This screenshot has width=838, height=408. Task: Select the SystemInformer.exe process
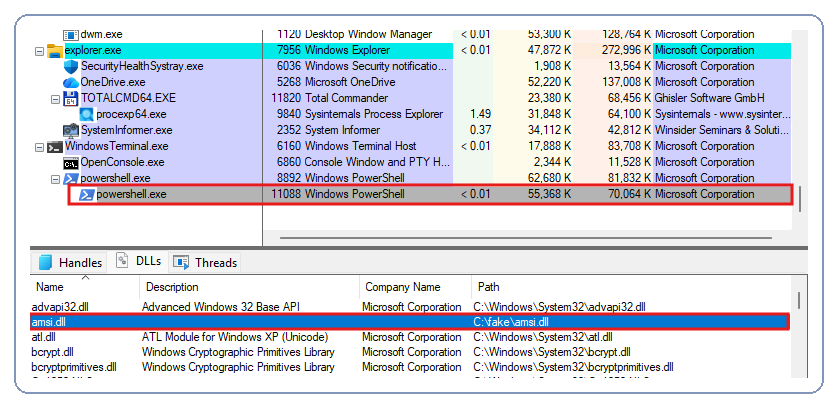(412, 130)
